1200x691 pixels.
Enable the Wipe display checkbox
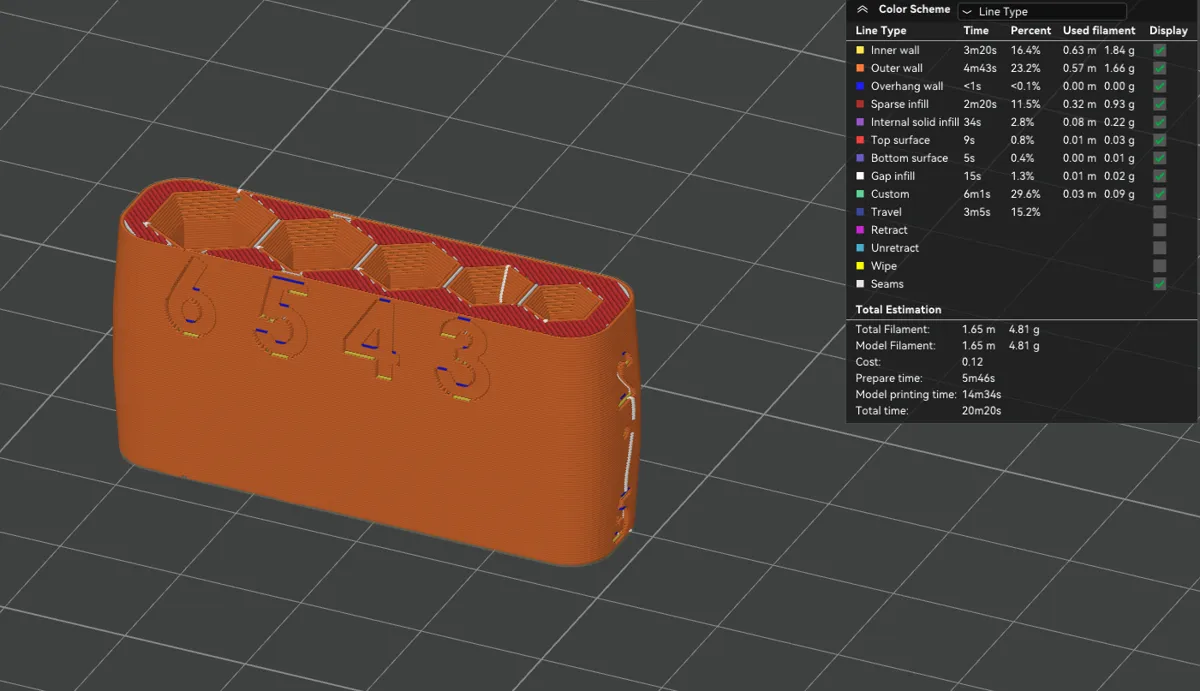(1159, 266)
